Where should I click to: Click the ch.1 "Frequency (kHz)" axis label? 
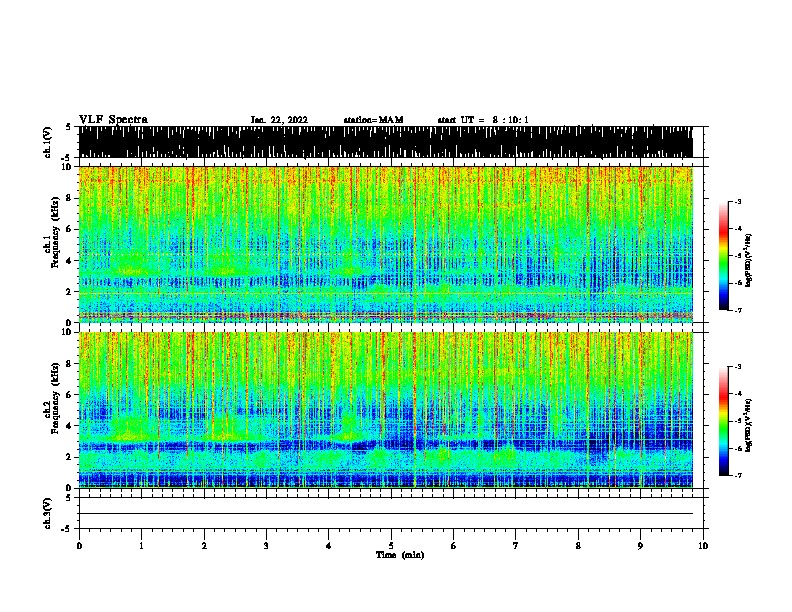pyautogui.click(x=56, y=233)
